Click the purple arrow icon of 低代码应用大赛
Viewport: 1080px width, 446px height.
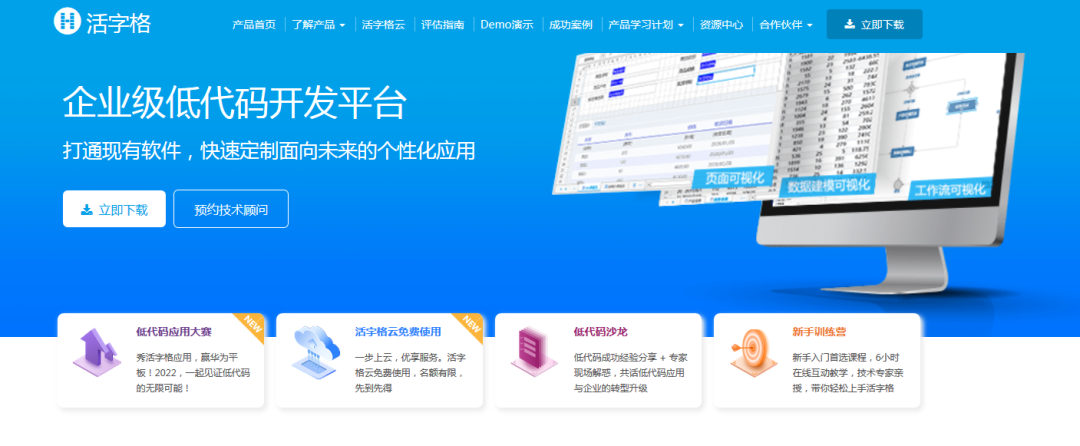(97, 352)
